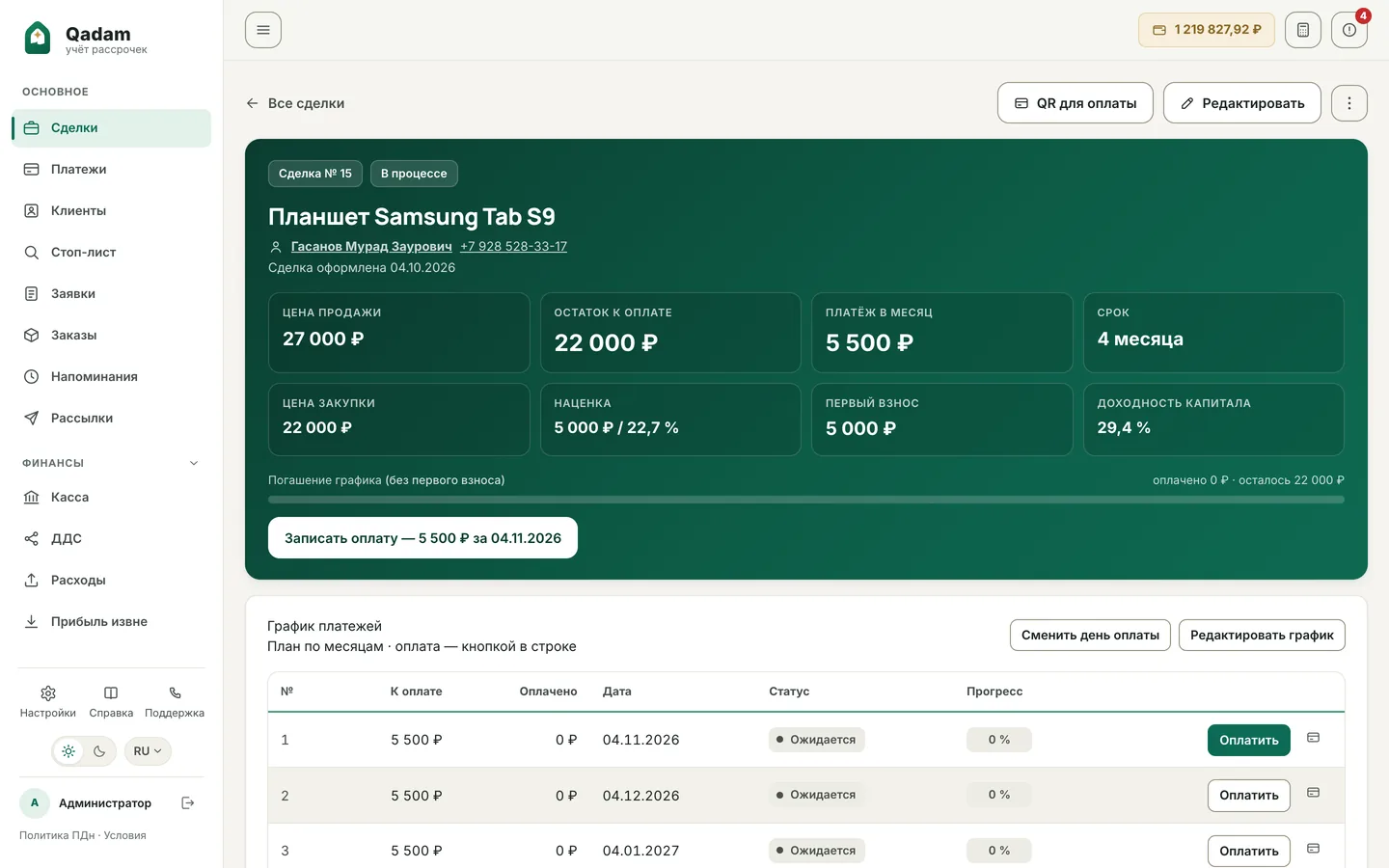Screen dimensions: 1389x868
Task: Open Расходы in finances
Action: point(111,581)
